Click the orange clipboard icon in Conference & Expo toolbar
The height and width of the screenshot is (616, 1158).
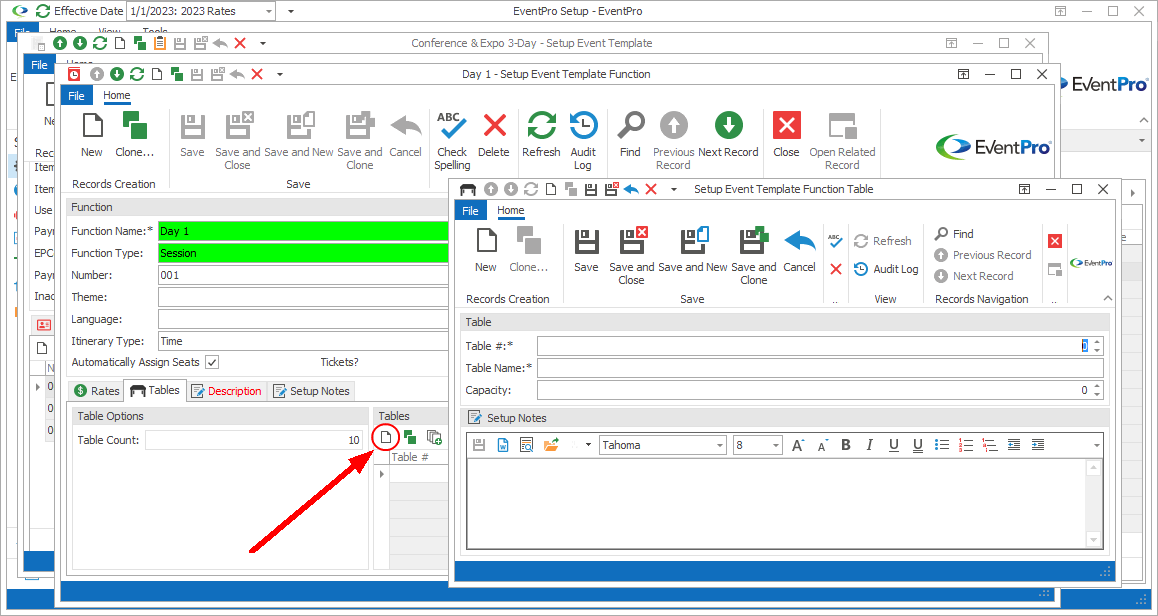(x=160, y=43)
